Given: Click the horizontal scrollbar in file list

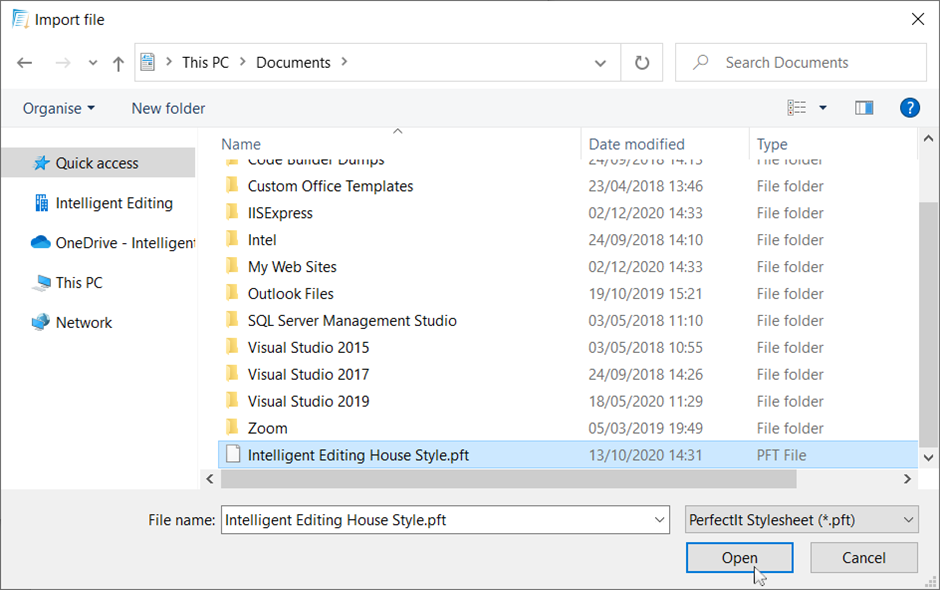Looking at the screenshot, I should click(x=508, y=479).
